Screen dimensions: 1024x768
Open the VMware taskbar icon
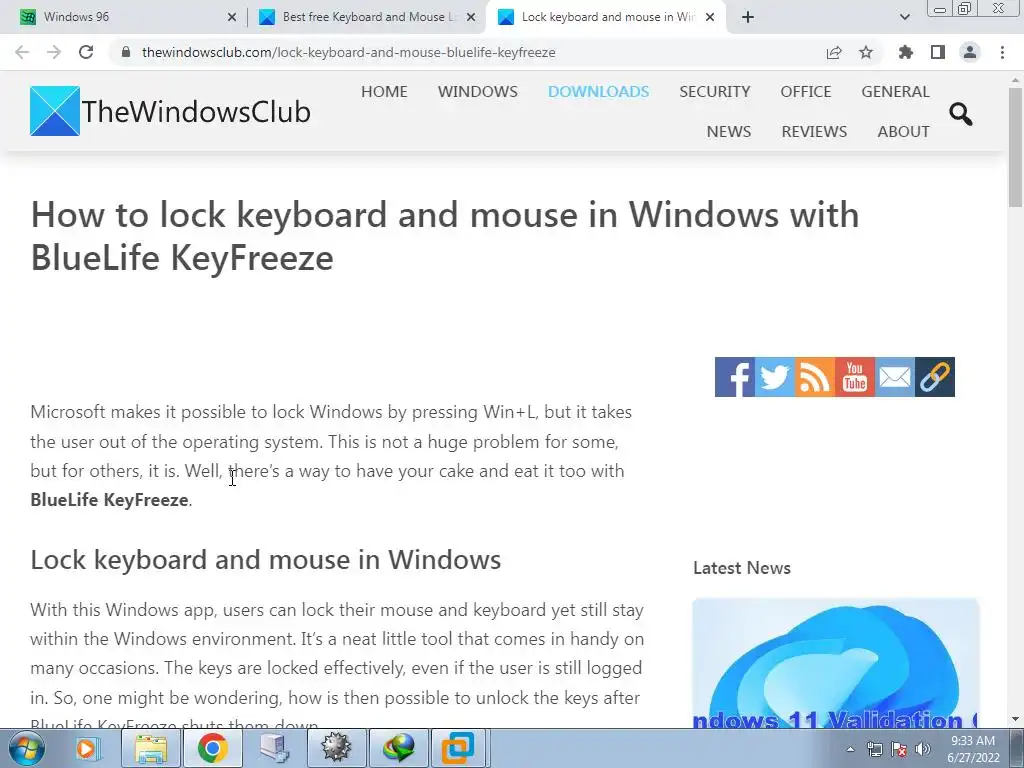pos(458,748)
